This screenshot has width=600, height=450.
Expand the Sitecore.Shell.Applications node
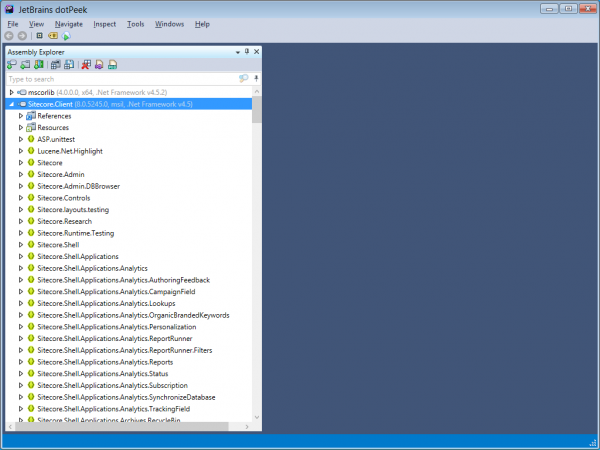(x=21, y=256)
